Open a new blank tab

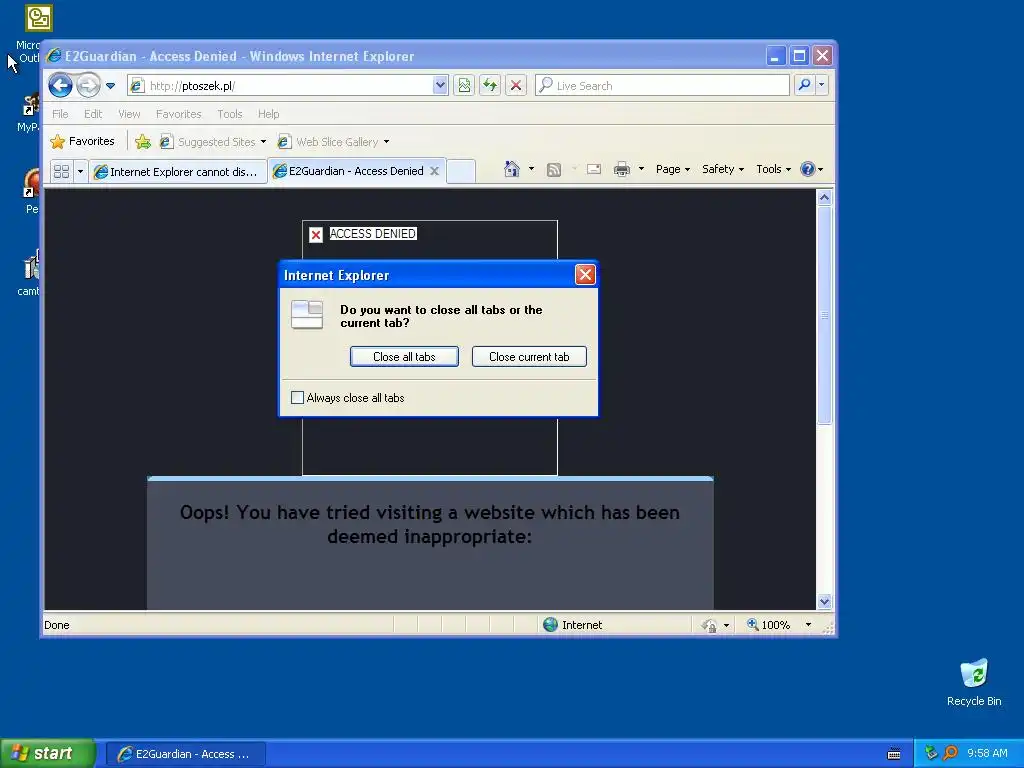point(461,172)
